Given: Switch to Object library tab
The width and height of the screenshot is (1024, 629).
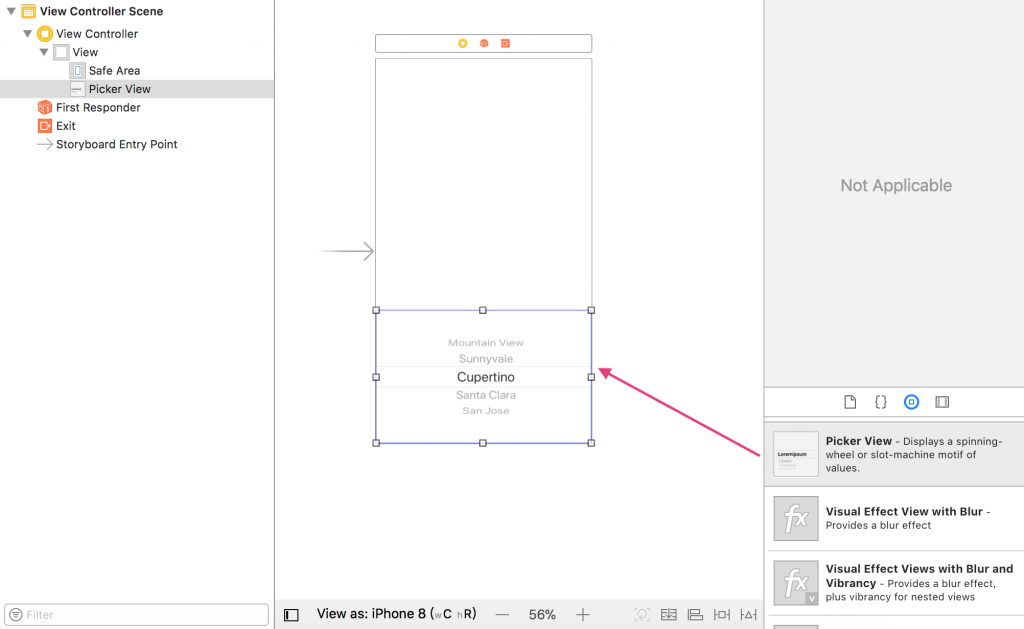Looking at the screenshot, I should 911,402.
